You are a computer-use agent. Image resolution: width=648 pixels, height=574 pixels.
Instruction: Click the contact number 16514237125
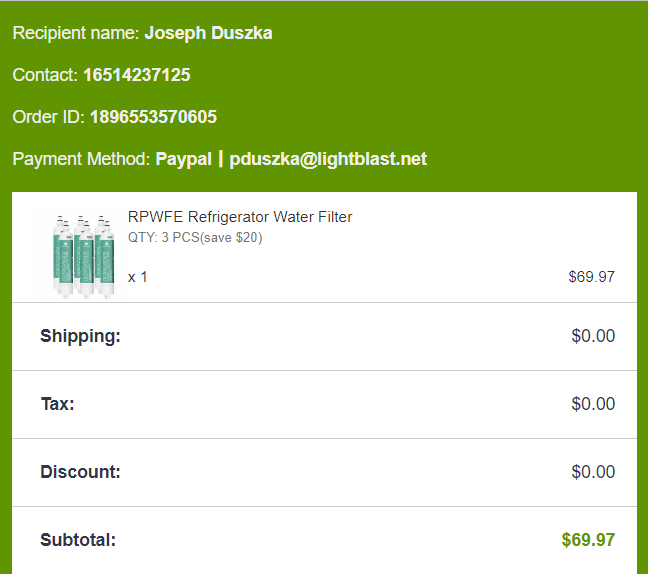point(137,75)
